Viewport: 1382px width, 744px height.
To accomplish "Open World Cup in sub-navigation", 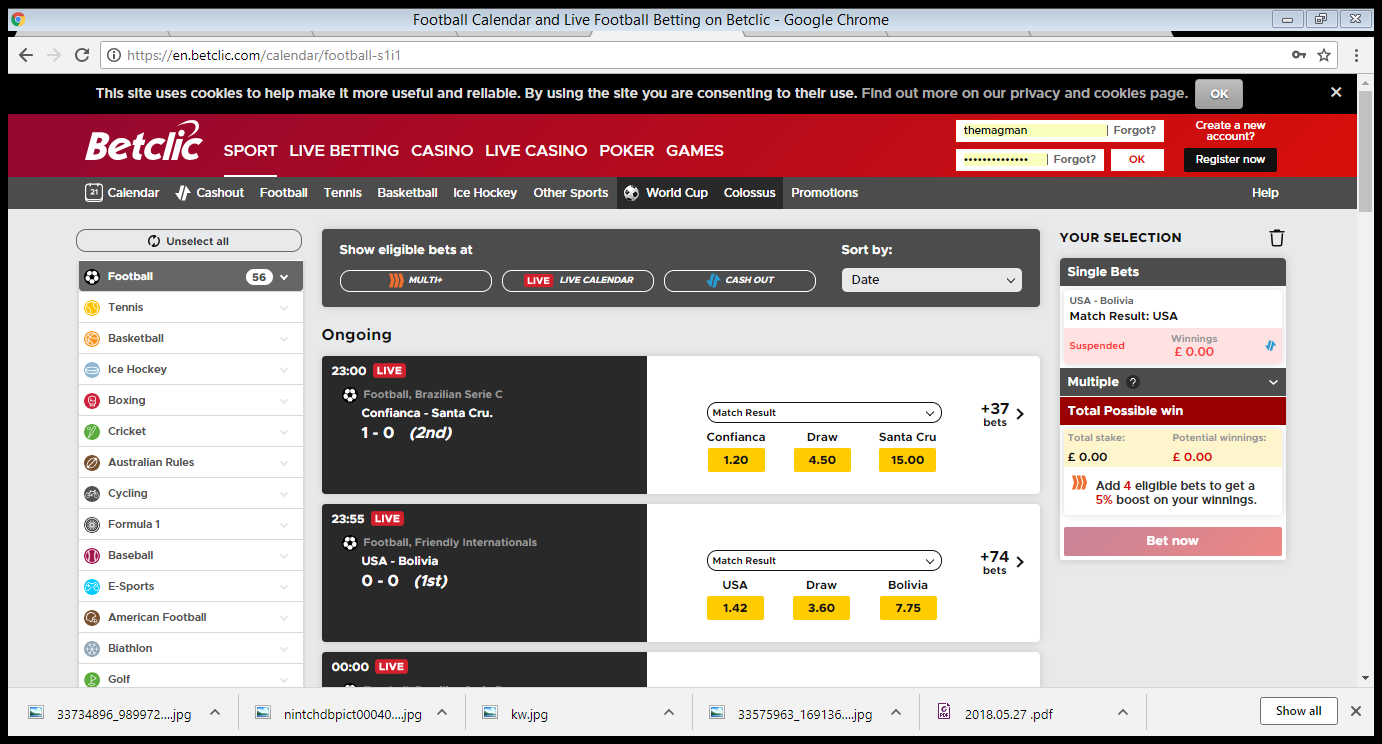I will [x=665, y=193].
